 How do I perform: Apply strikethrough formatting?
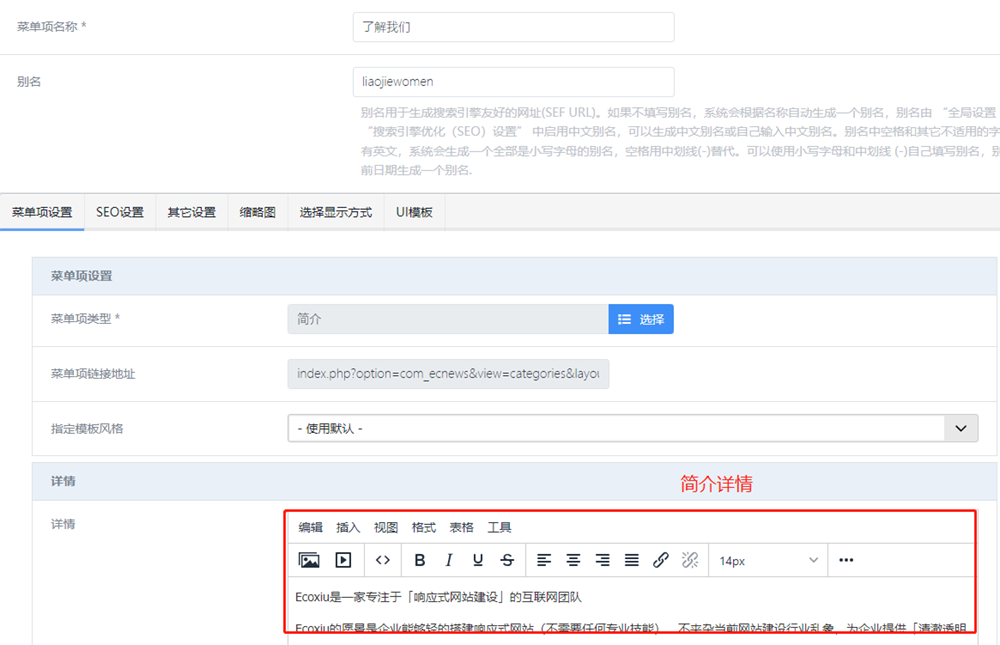coord(507,560)
